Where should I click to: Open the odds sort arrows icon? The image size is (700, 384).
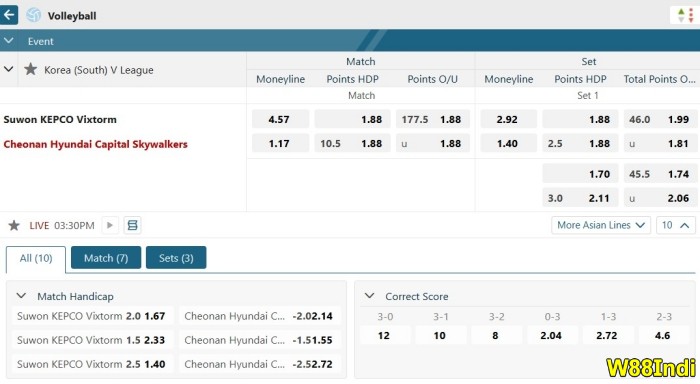(685, 15)
